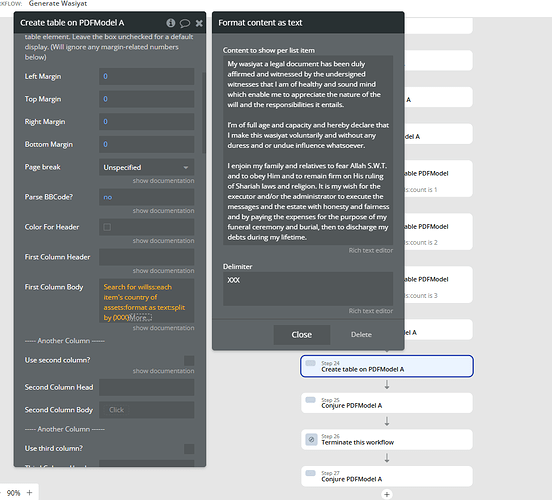Open the Parse BBCode no selector
This screenshot has width=552, height=500.
point(146,197)
